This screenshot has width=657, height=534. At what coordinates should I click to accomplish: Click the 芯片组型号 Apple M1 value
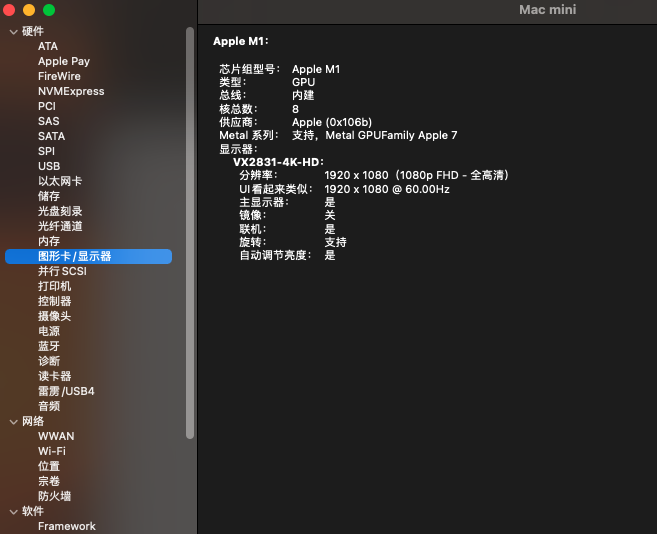point(316,69)
